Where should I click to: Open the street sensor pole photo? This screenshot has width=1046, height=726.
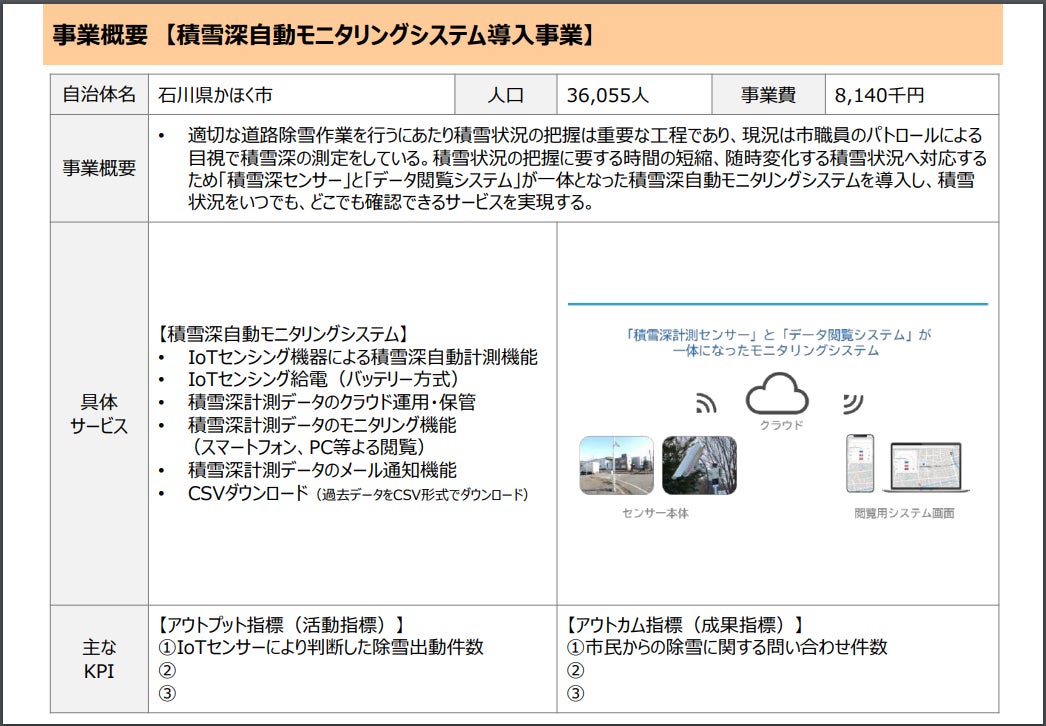point(616,465)
